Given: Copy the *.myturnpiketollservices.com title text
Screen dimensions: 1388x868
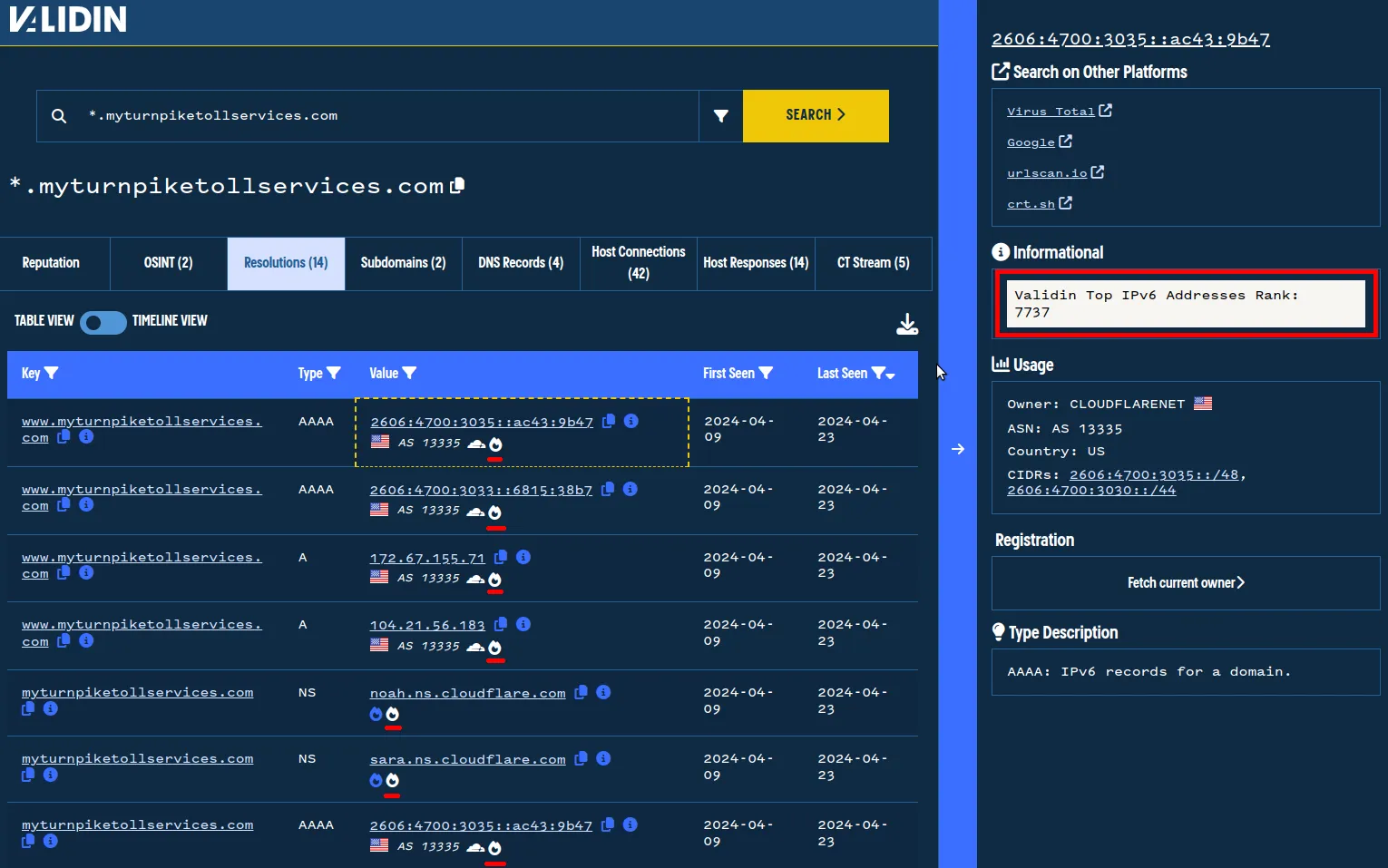Looking at the screenshot, I should (458, 185).
